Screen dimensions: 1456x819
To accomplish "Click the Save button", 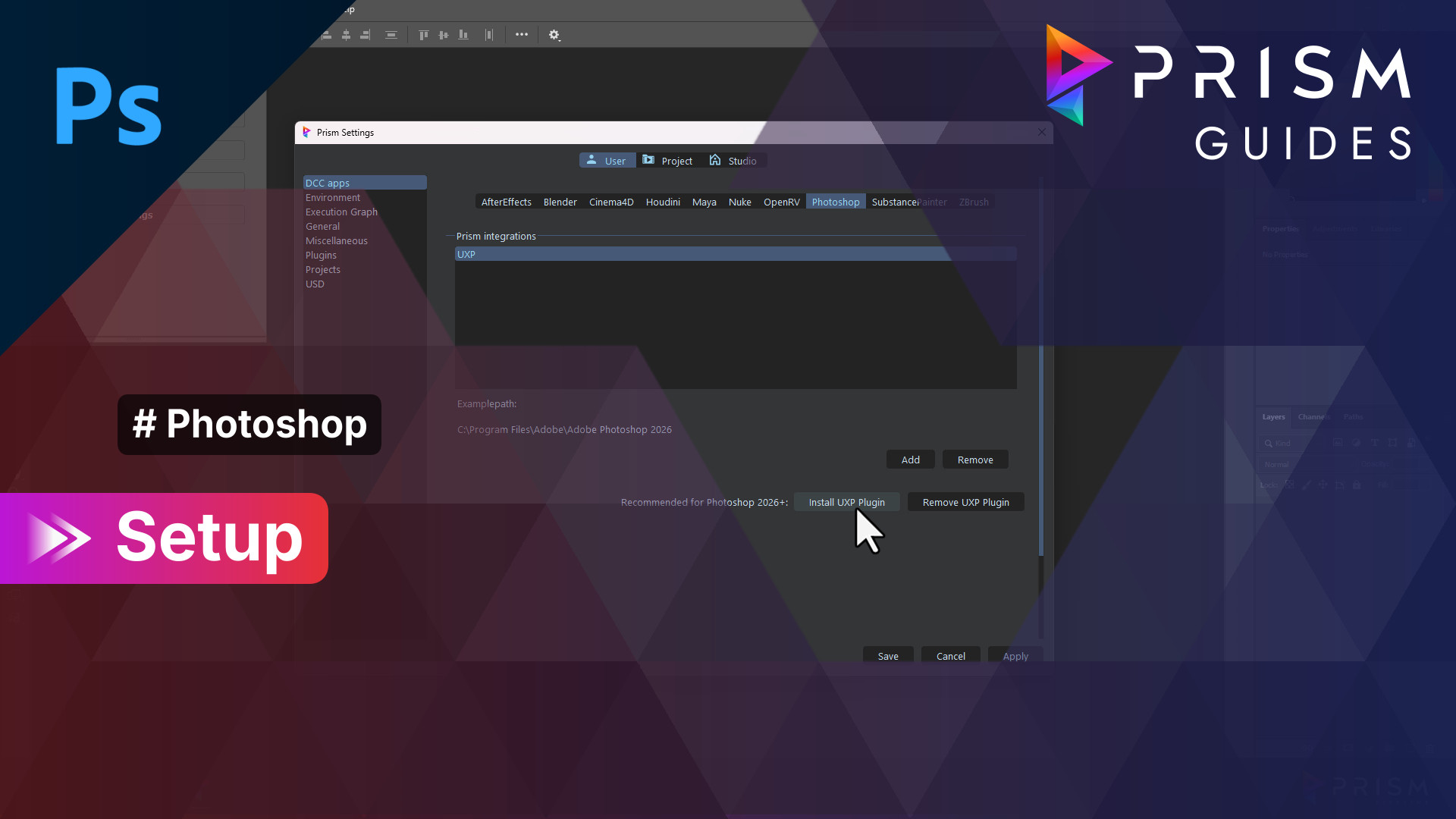I will pyautogui.click(x=888, y=655).
